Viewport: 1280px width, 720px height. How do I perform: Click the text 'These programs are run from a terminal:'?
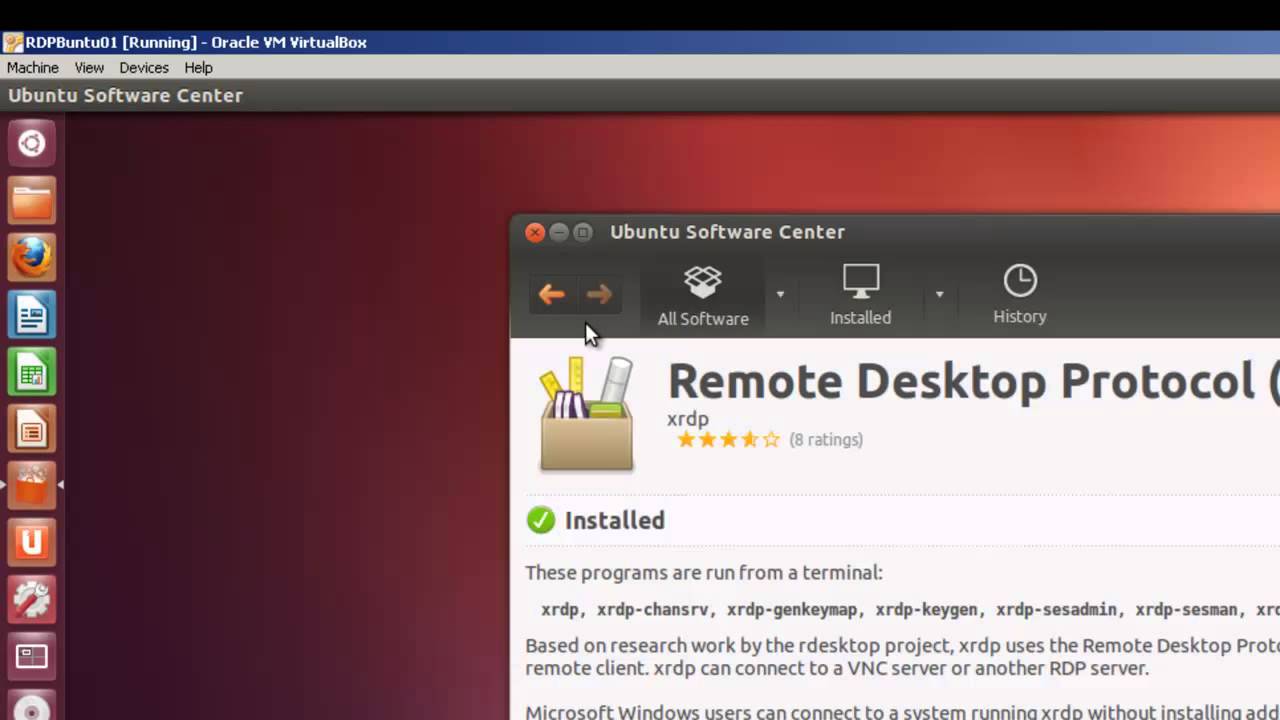[x=704, y=573]
